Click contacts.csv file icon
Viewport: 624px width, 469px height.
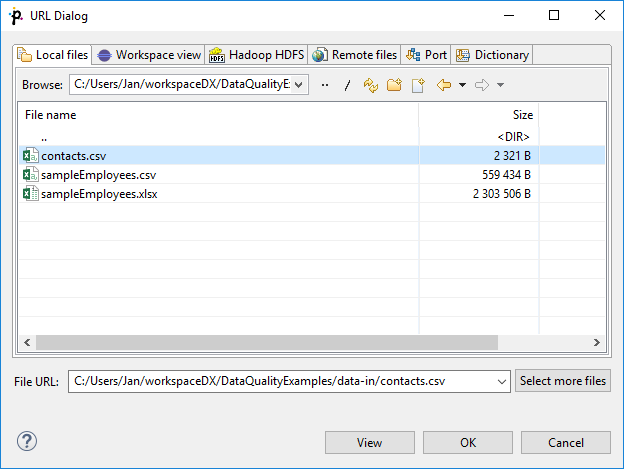tap(30, 156)
